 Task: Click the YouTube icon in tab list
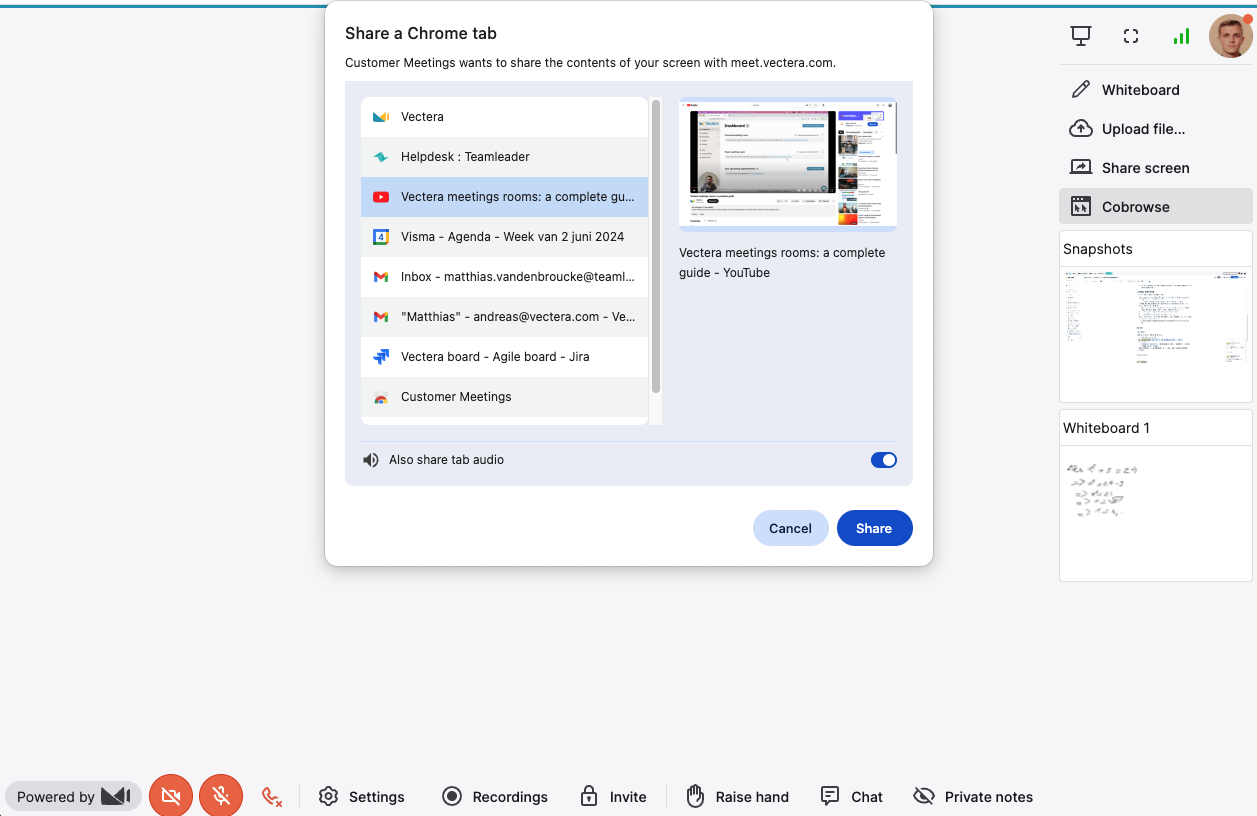pos(381,197)
